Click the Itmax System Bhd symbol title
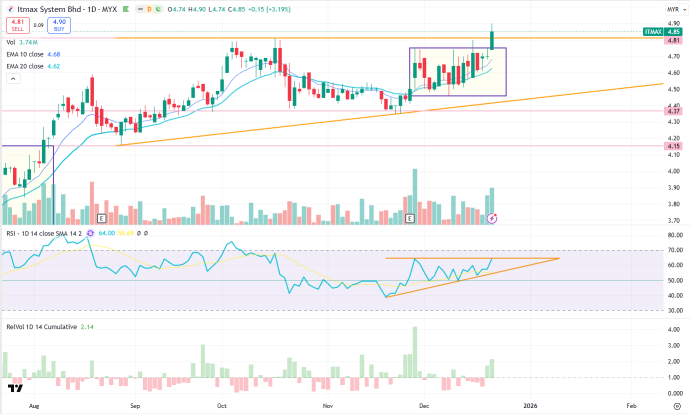Viewport: 690px width, 414px height. tap(67, 9)
